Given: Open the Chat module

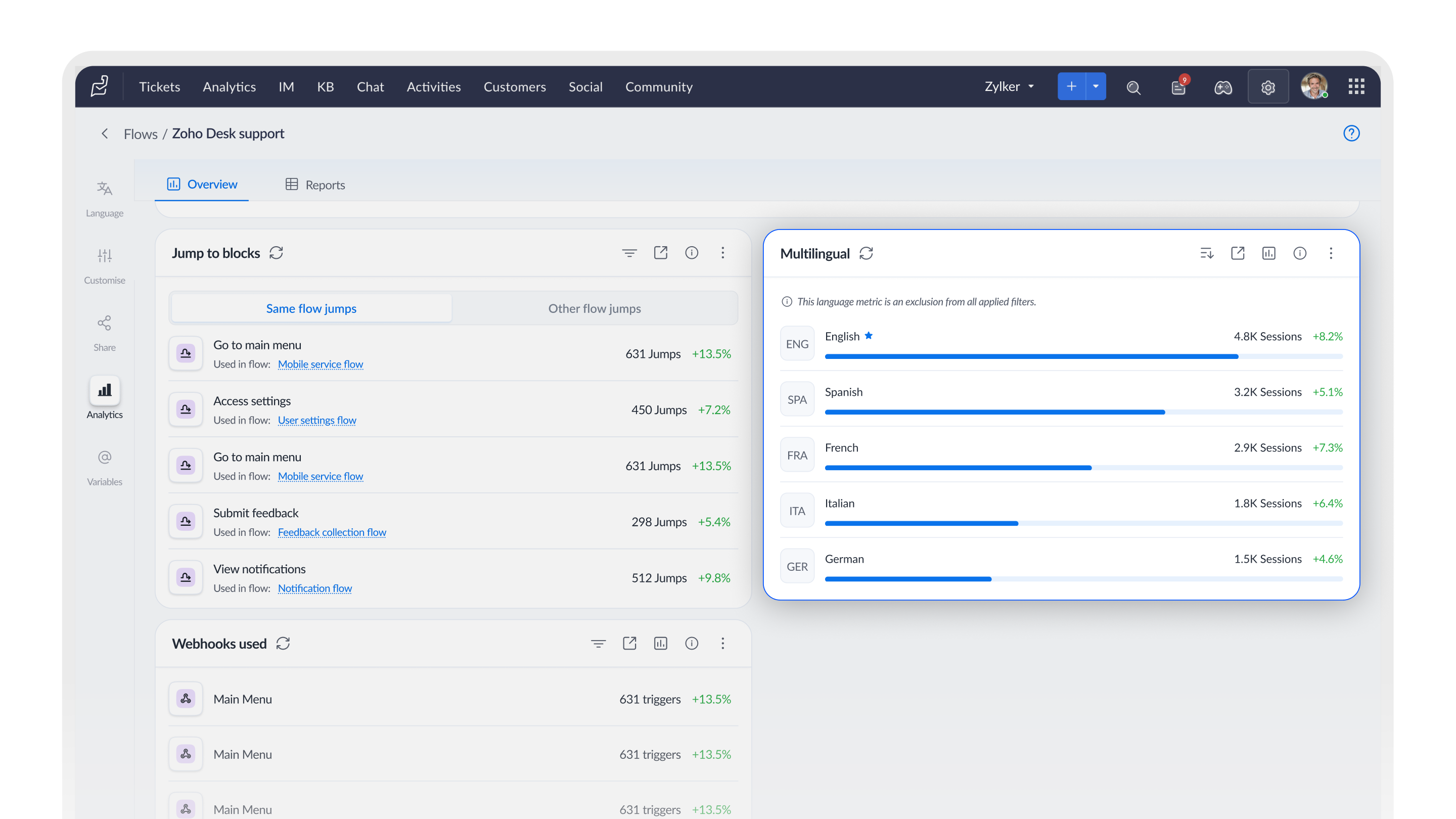Looking at the screenshot, I should [x=370, y=86].
